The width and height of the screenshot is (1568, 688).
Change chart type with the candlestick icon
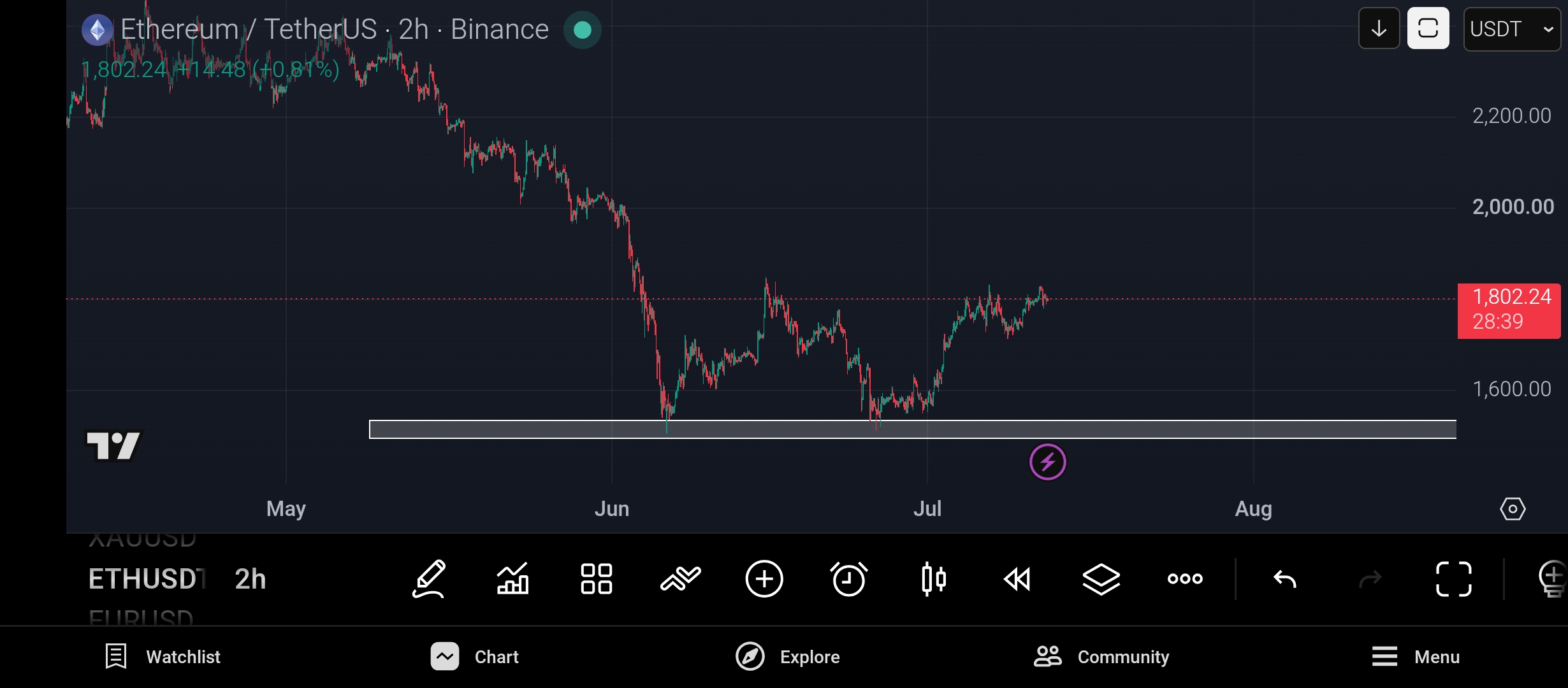click(934, 579)
